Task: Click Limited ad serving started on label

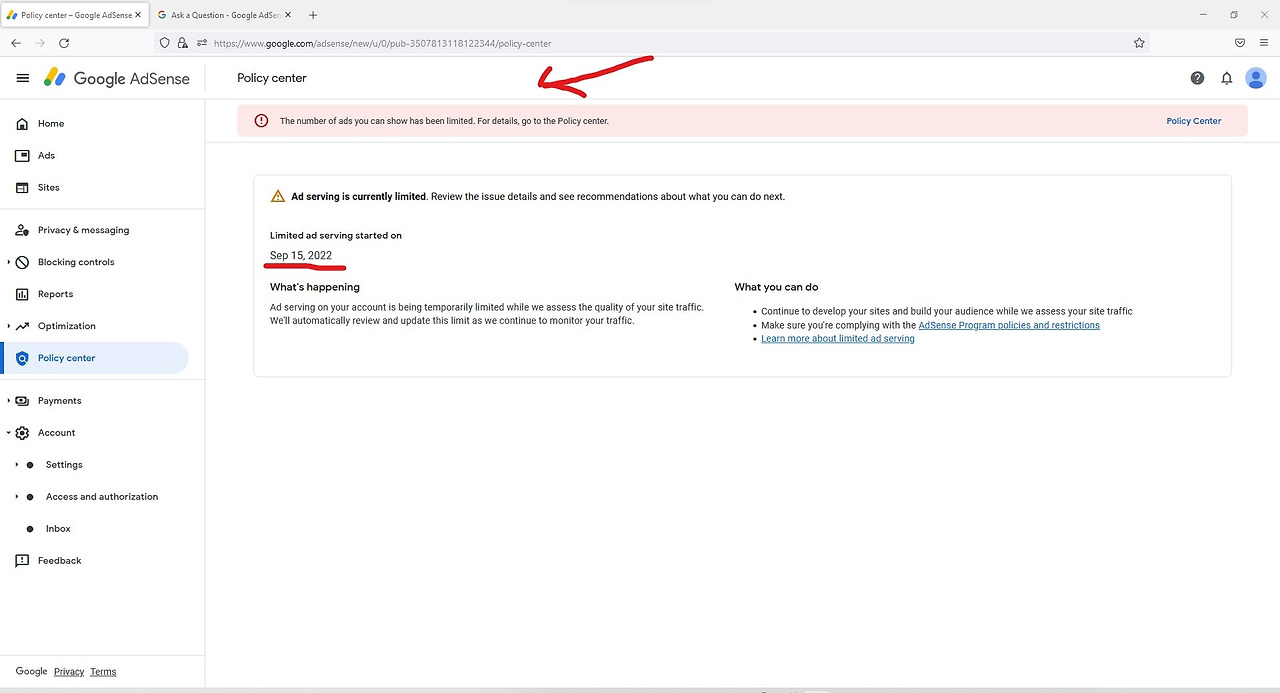Action: (x=336, y=236)
